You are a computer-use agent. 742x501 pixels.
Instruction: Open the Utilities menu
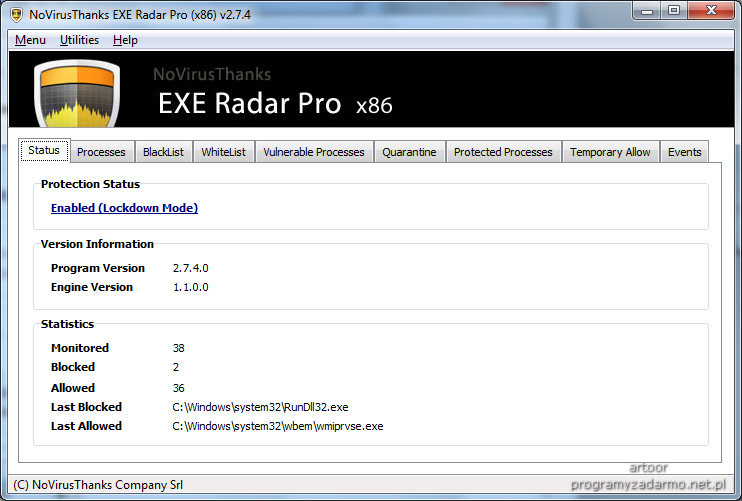pyautogui.click(x=79, y=40)
